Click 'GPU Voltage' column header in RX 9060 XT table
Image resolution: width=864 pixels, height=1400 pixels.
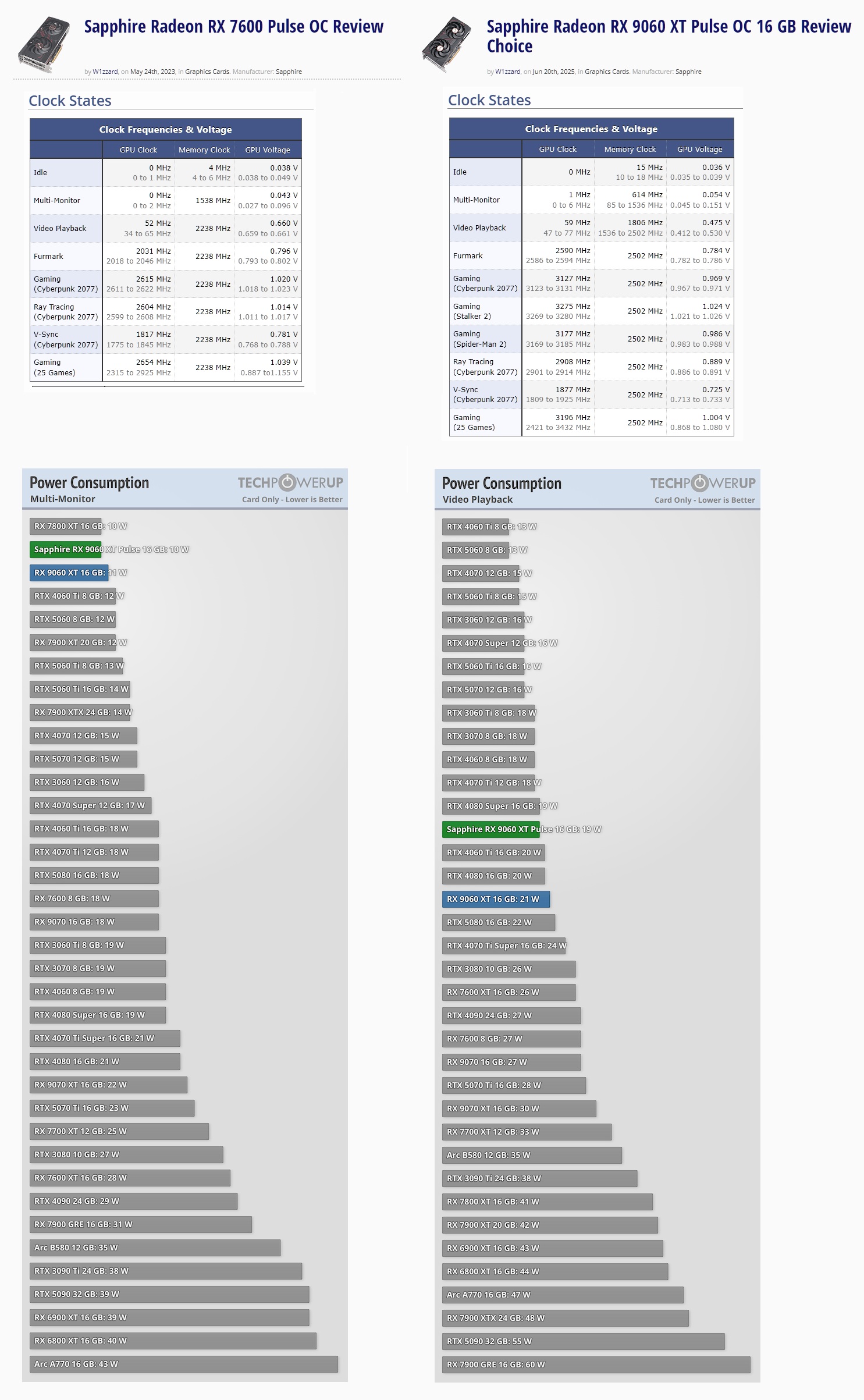tap(699, 149)
